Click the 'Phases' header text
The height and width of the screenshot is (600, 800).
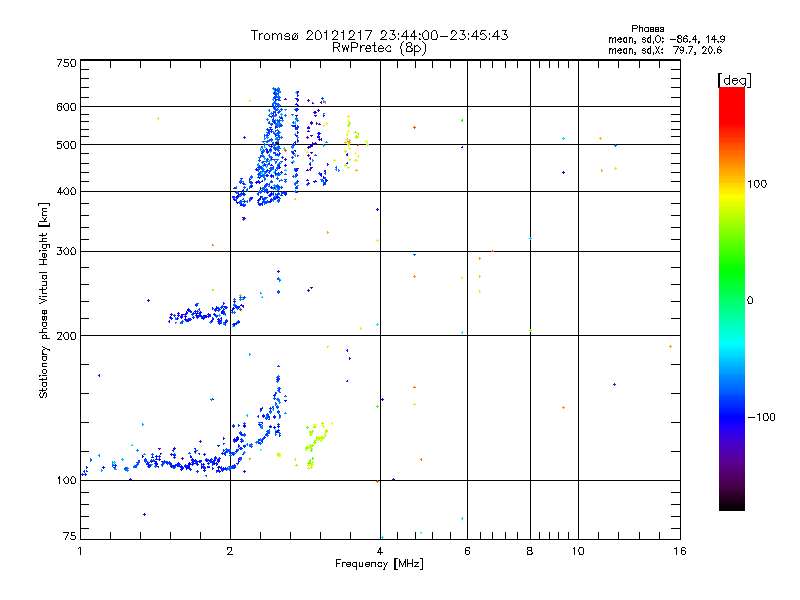click(647, 29)
